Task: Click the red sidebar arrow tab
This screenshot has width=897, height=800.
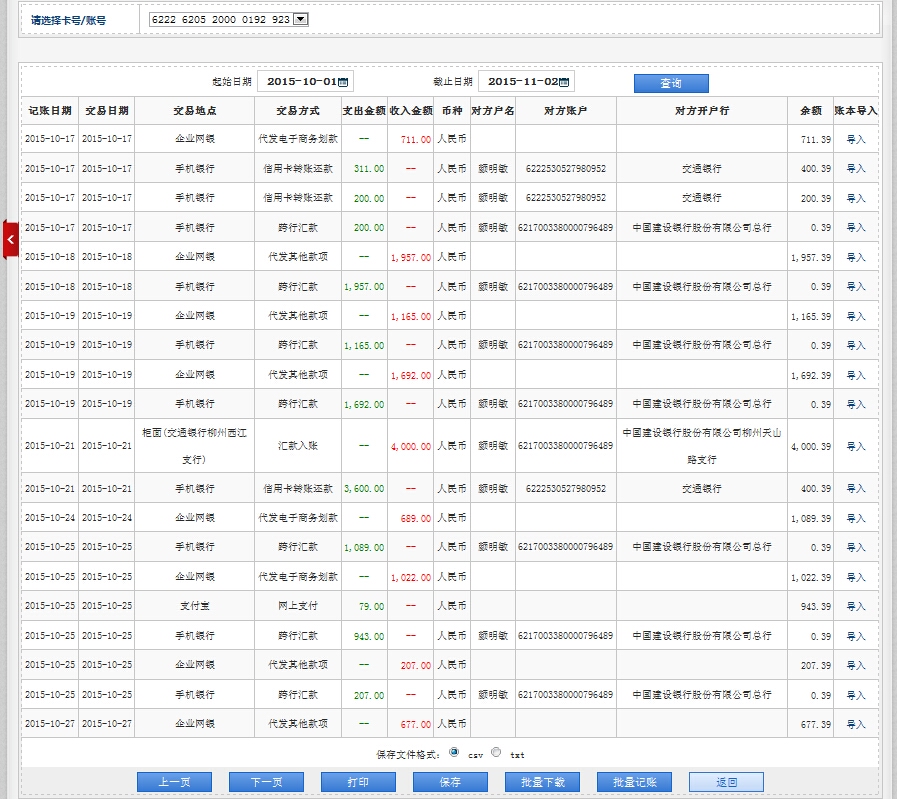Action: tap(10, 240)
